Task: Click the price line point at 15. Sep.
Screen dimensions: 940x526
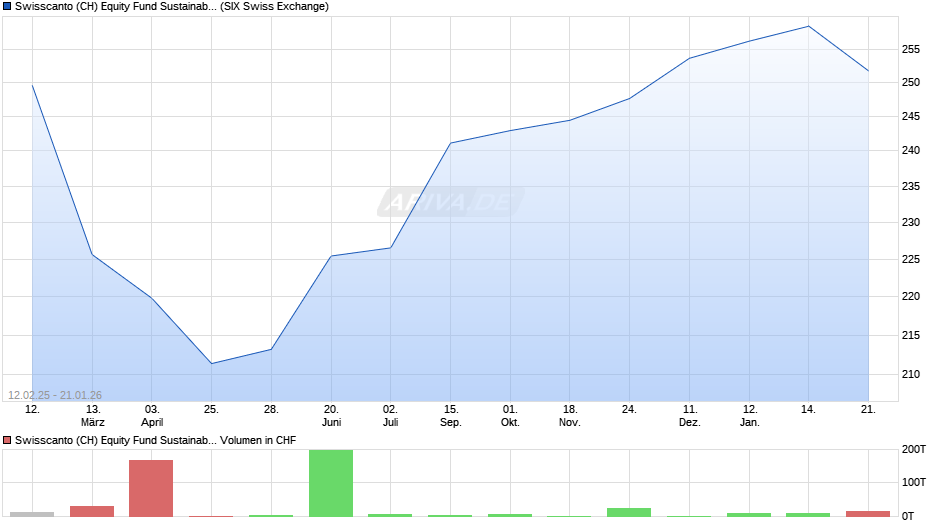Action: tap(450, 143)
